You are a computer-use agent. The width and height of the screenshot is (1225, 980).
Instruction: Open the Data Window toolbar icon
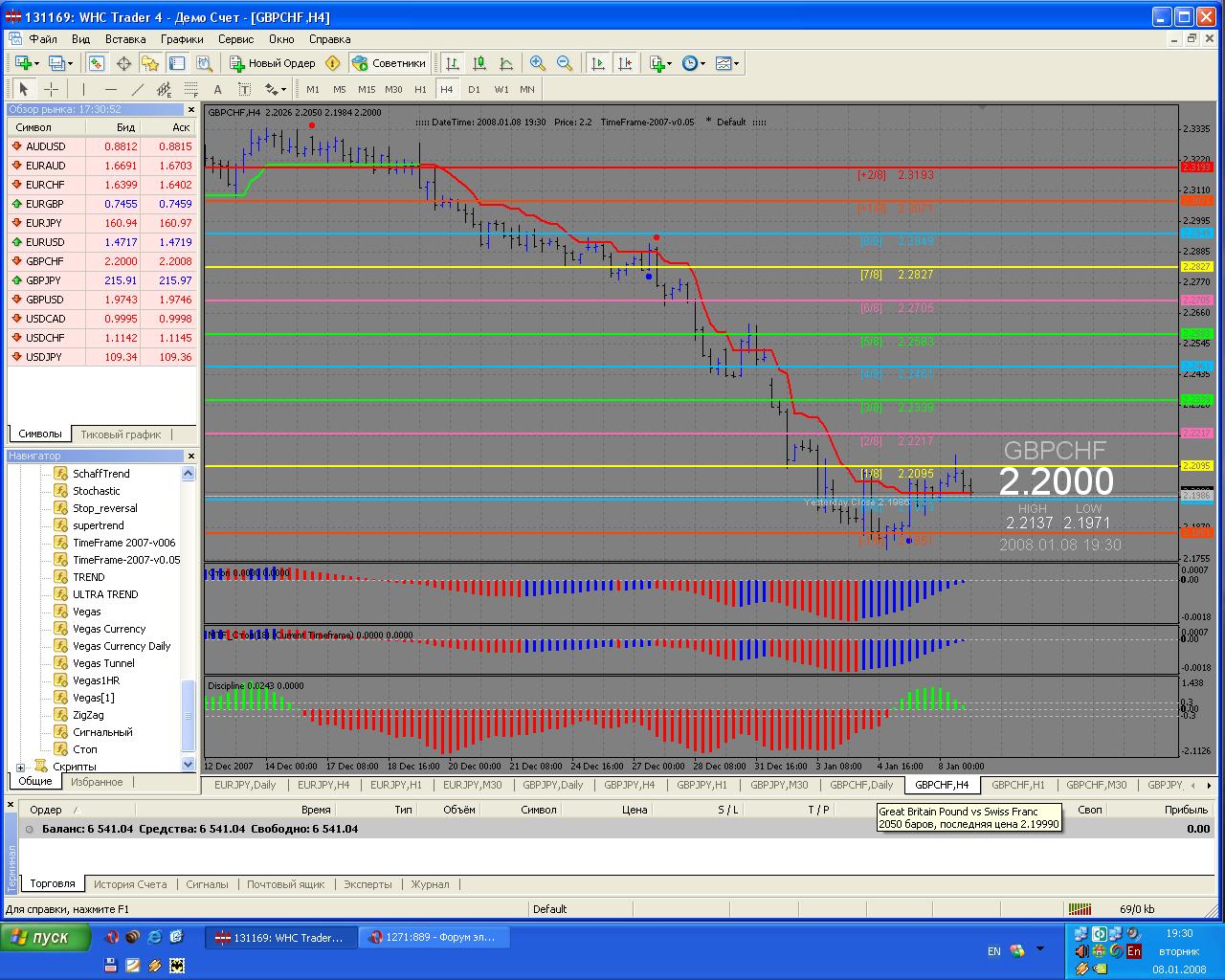pyautogui.click(x=123, y=63)
